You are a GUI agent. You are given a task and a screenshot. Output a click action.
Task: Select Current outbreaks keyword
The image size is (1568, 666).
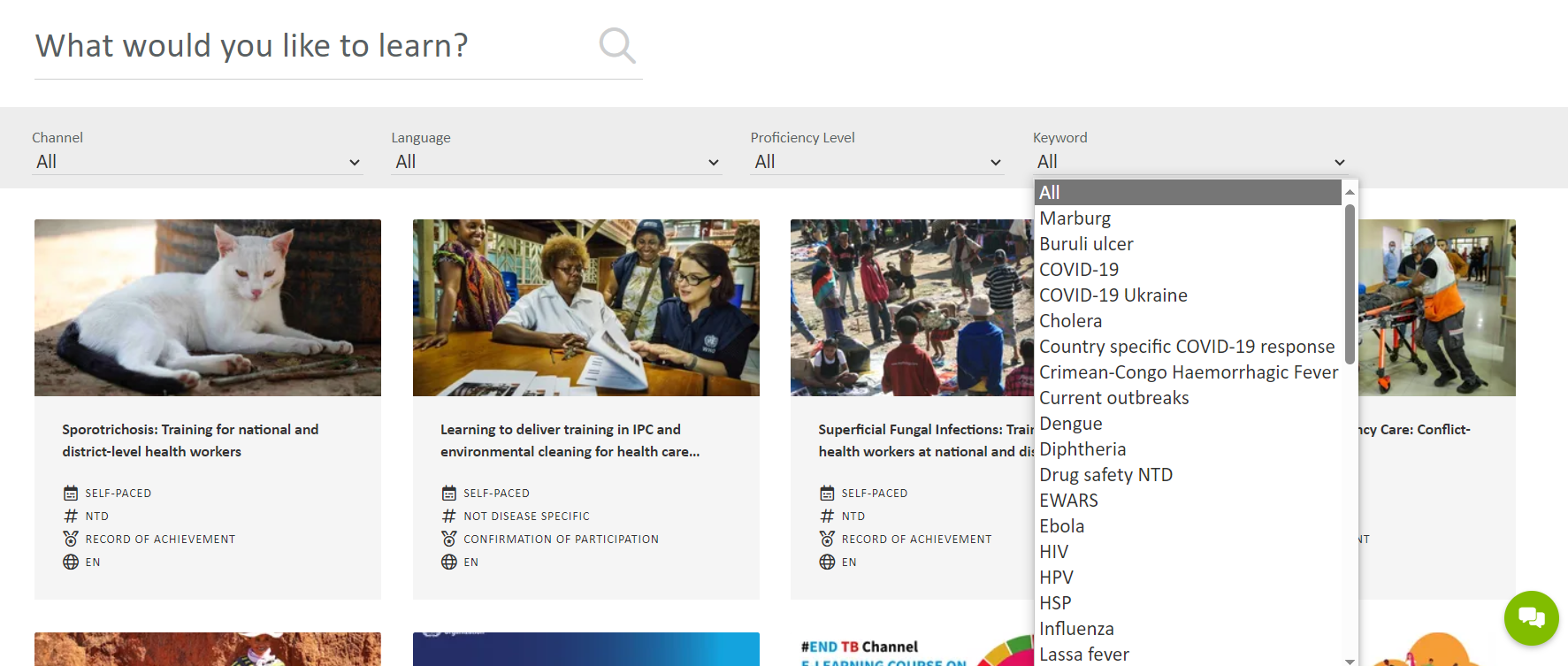(x=1188, y=398)
